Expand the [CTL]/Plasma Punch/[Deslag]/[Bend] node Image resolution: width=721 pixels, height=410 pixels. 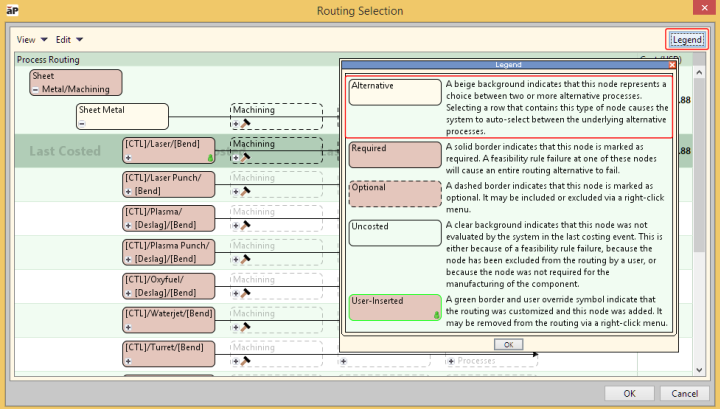coord(128,259)
